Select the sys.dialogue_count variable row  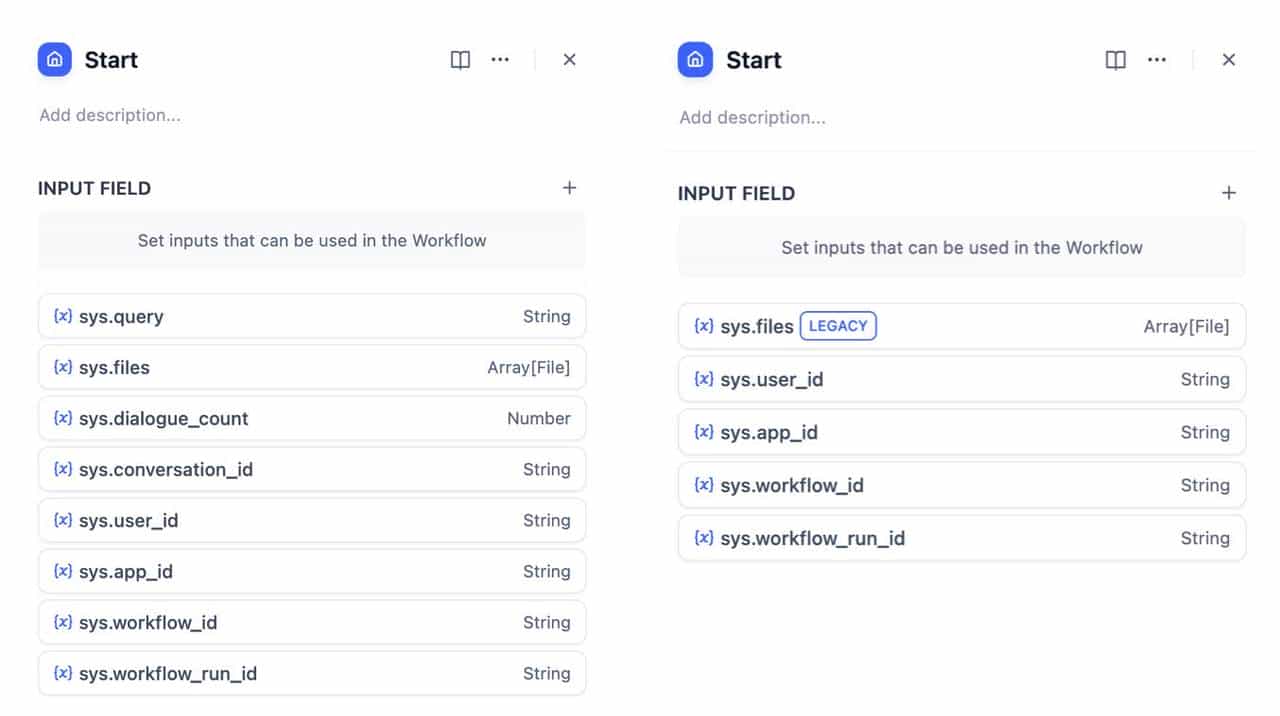click(x=311, y=418)
